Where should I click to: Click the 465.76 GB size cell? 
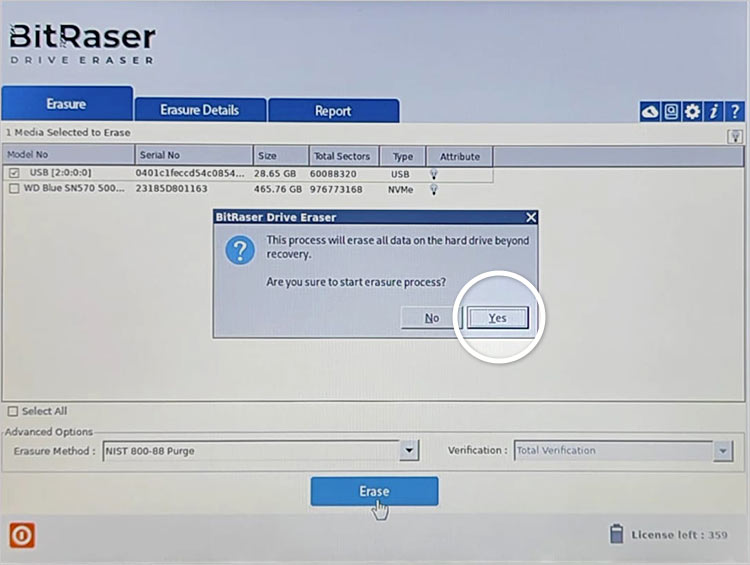tap(278, 189)
